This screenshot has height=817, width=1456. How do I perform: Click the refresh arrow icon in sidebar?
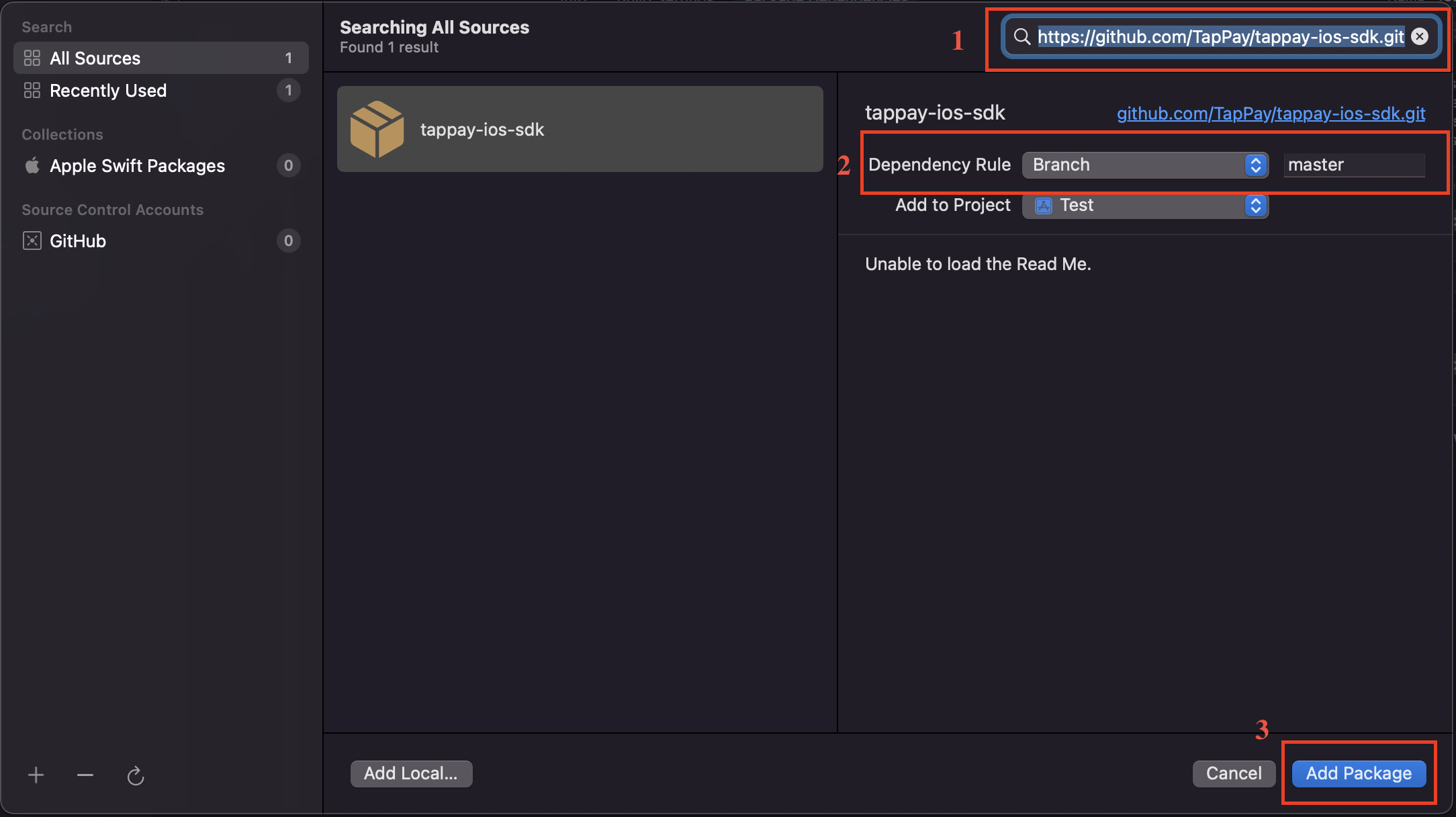click(136, 776)
